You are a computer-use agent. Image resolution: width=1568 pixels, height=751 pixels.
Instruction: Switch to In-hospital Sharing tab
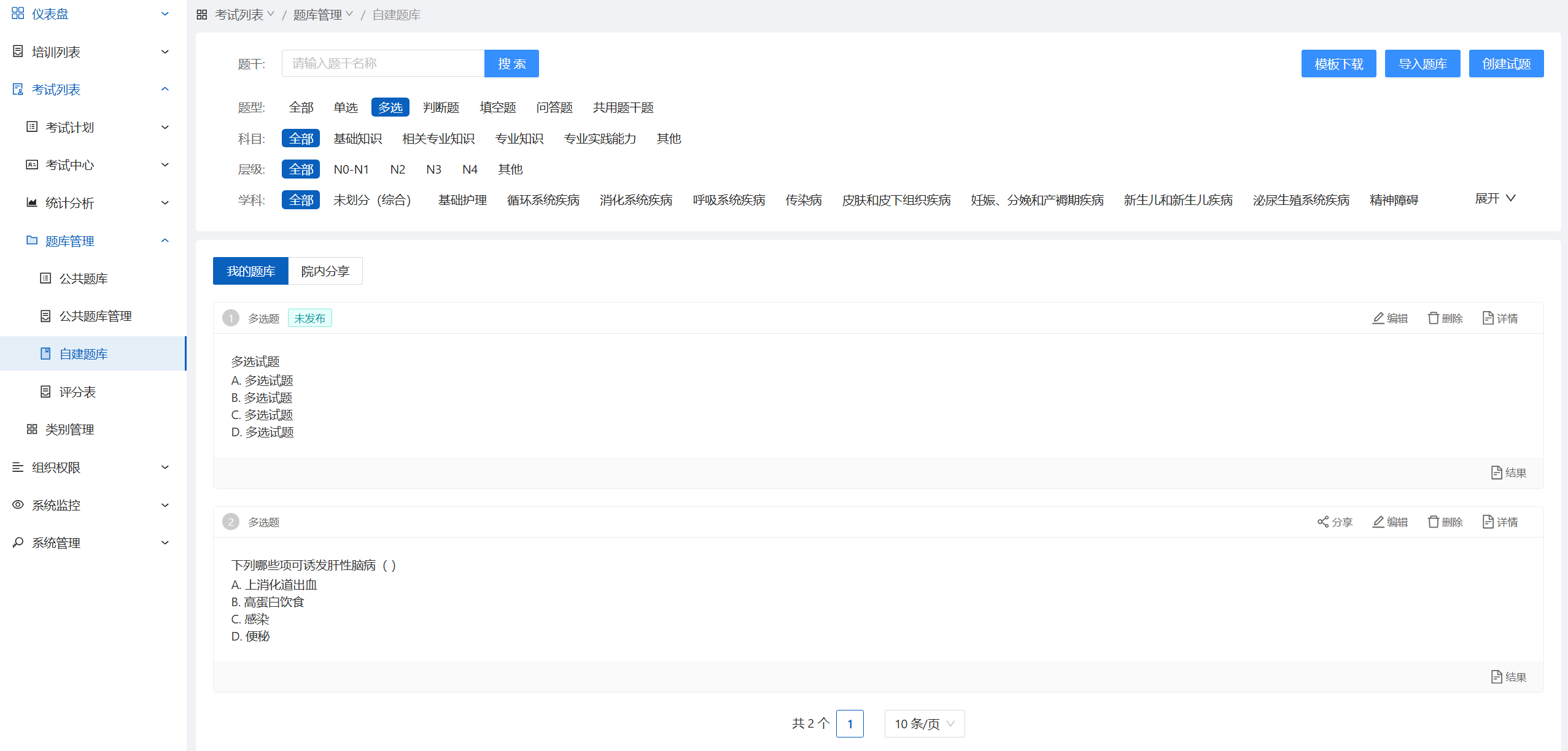pyautogui.click(x=325, y=271)
